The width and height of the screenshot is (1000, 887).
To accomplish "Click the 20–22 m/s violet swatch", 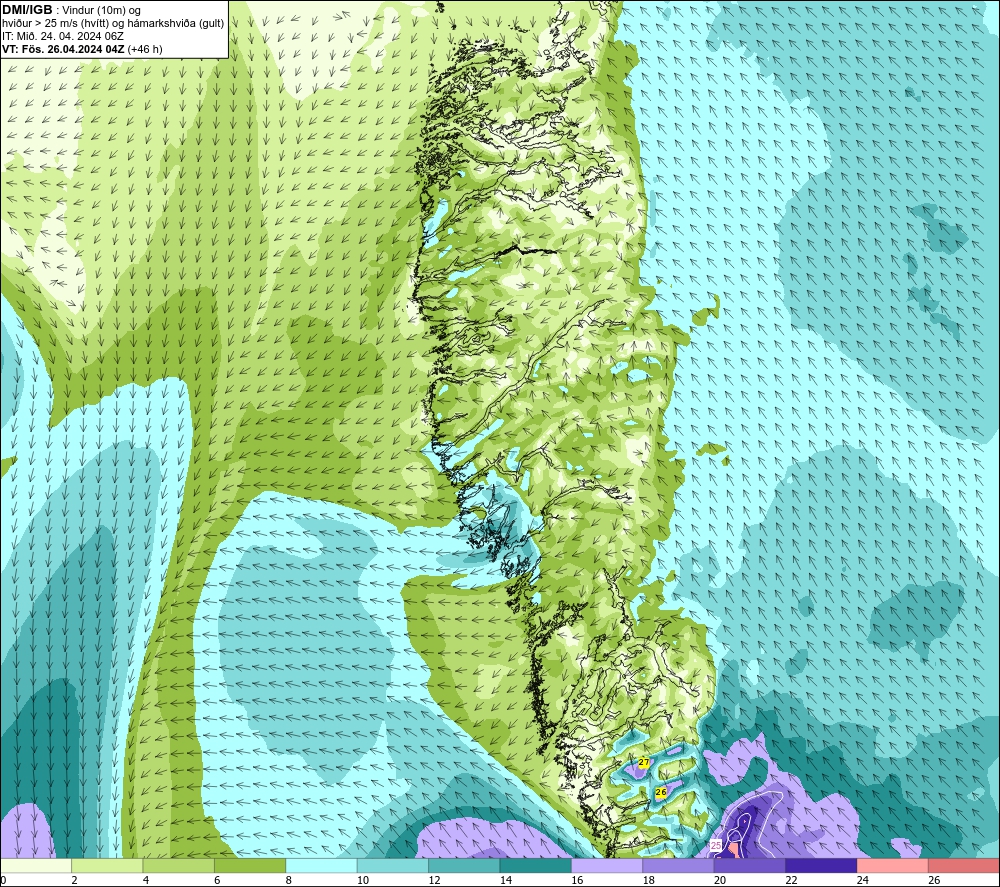I will pos(750,866).
